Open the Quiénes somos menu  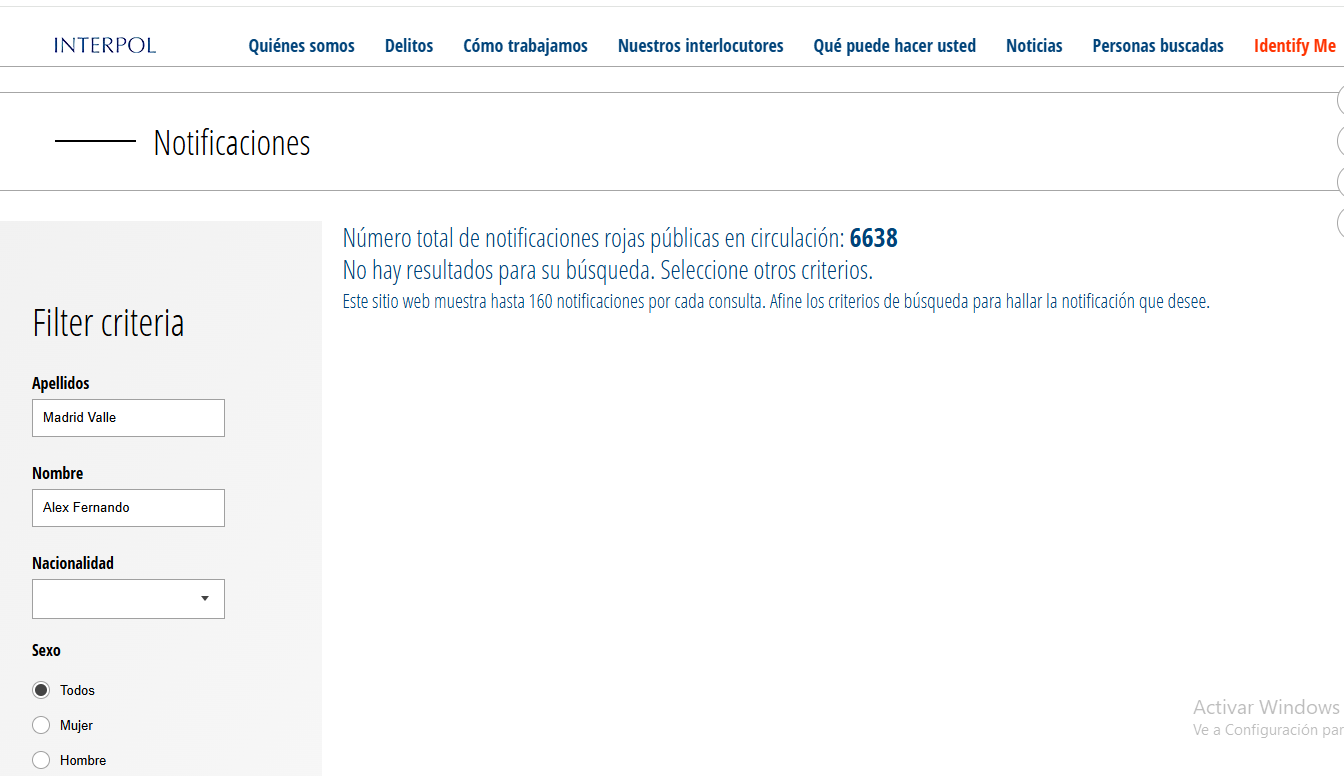pos(301,46)
